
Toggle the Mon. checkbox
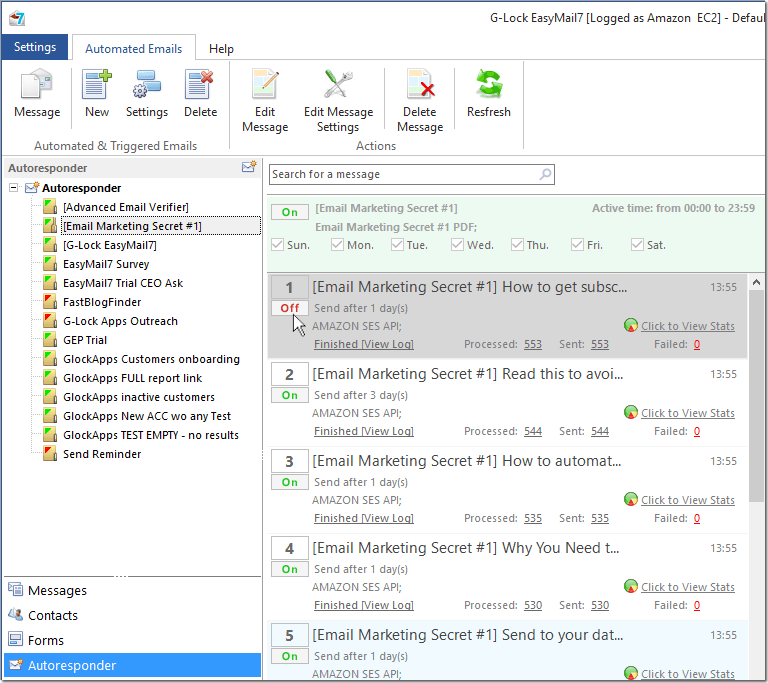point(337,244)
